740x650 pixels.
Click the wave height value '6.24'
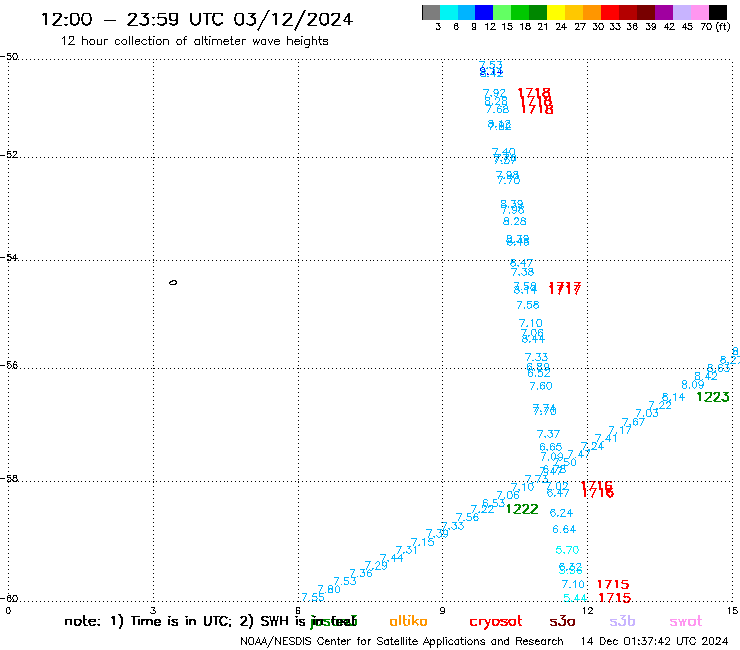[x=561, y=513]
